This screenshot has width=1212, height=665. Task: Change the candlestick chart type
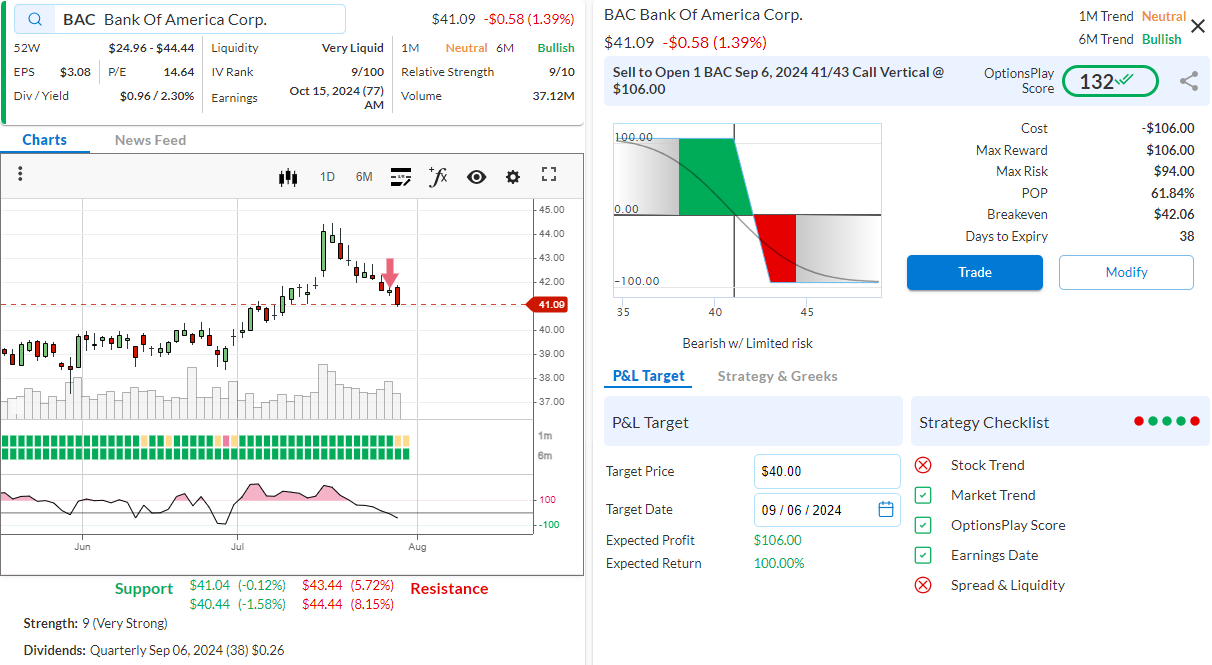pos(288,177)
